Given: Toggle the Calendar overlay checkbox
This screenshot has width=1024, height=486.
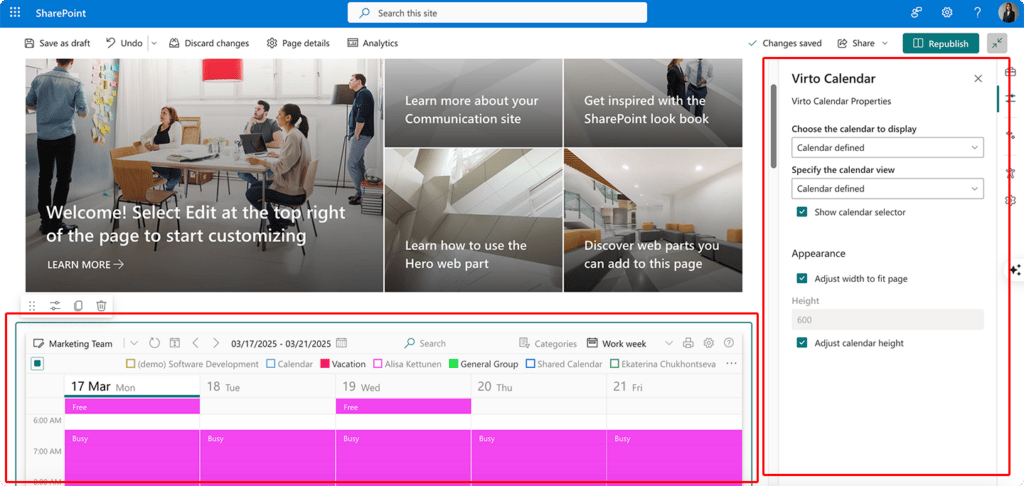Looking at the screenshot, I should tap(271, 364).
